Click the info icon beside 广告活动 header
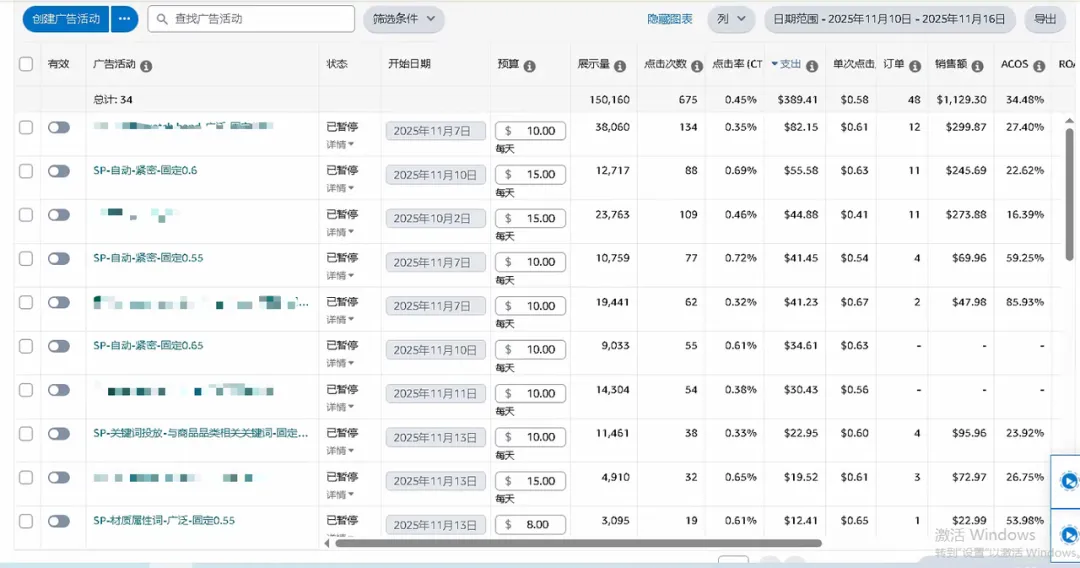1080x568 pixels. [146, 66]
